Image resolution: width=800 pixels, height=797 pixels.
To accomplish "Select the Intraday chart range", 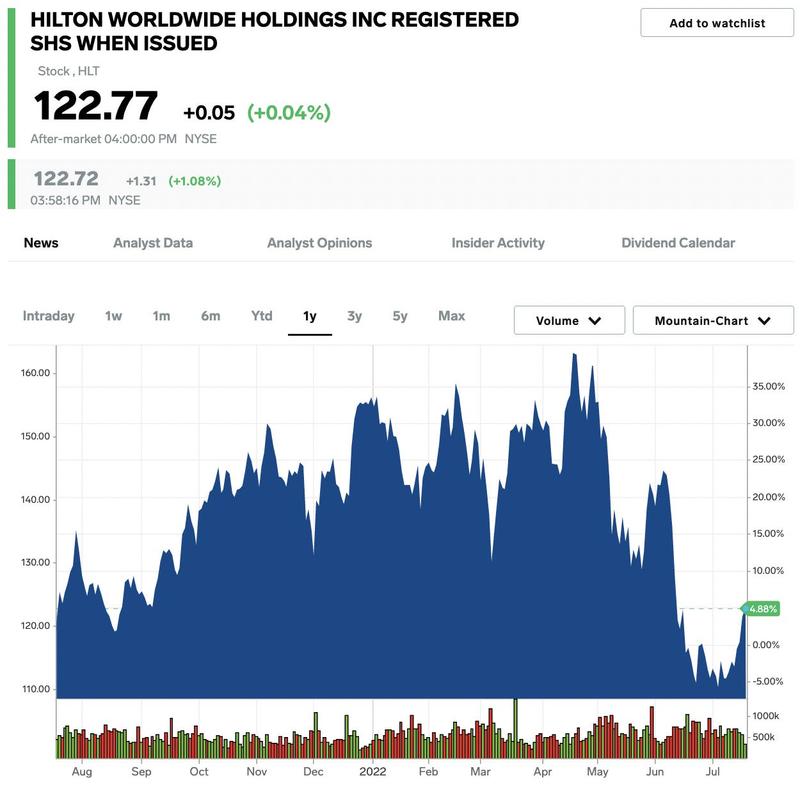I will point(48,316).
